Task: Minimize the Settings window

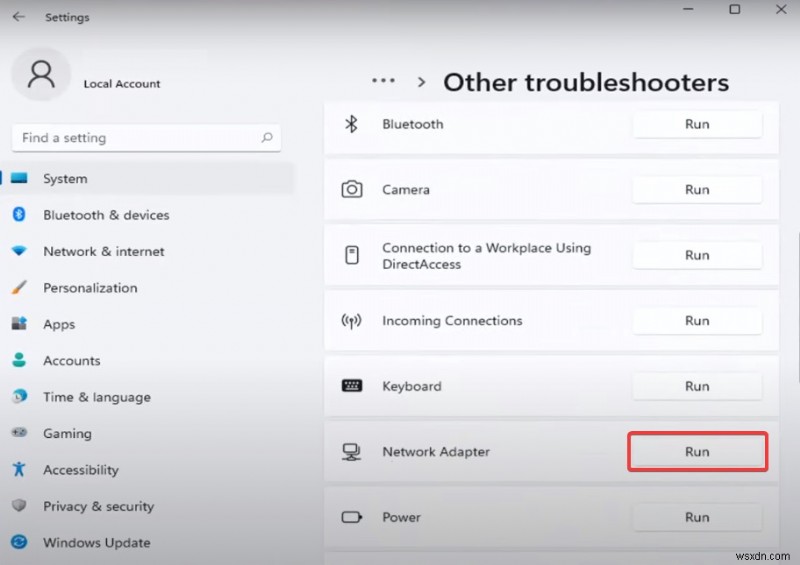Action: pos(688,9)
